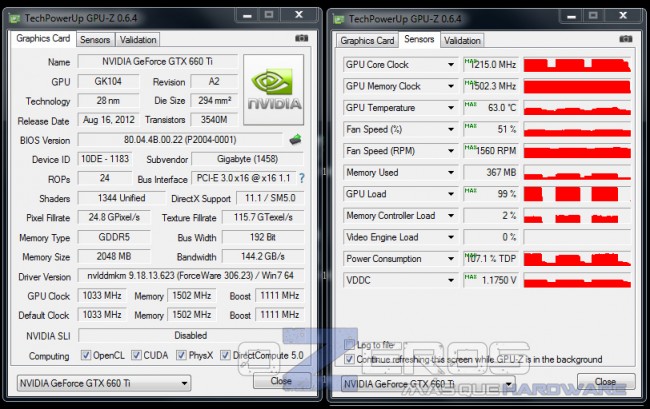Open the Fan Speed (%) sensor dropdown
Image resolution: width=650 pixels, height=409 pixels.
coord(451,129)
